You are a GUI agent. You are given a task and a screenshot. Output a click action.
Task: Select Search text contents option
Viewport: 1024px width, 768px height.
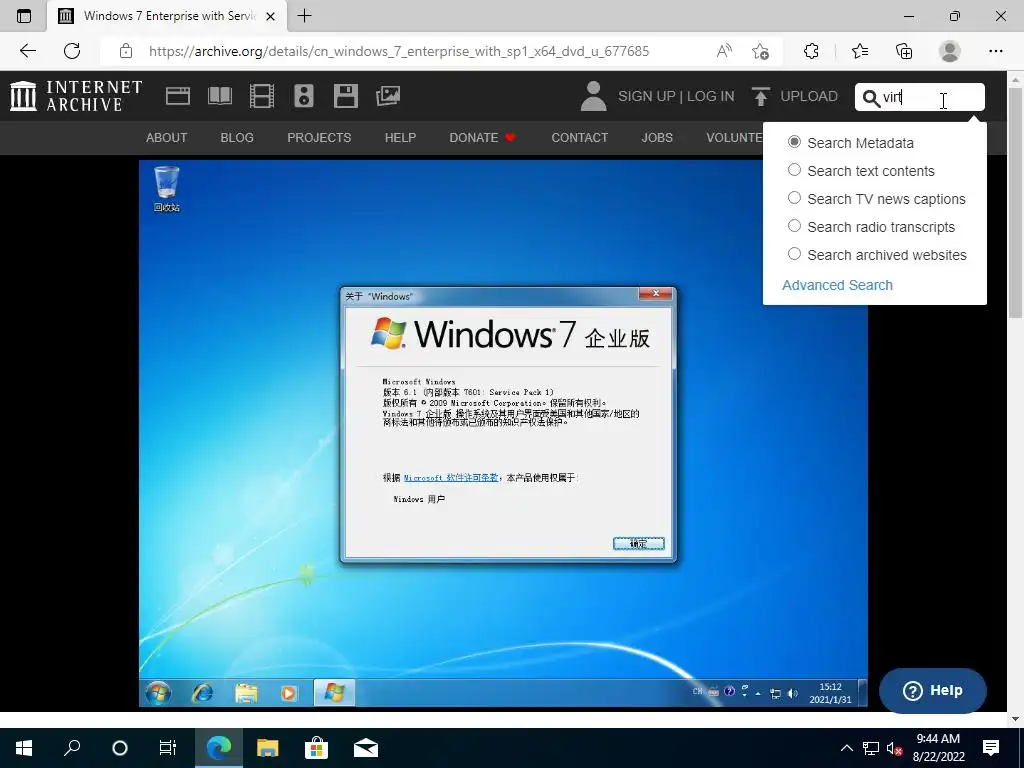[794, 170]
